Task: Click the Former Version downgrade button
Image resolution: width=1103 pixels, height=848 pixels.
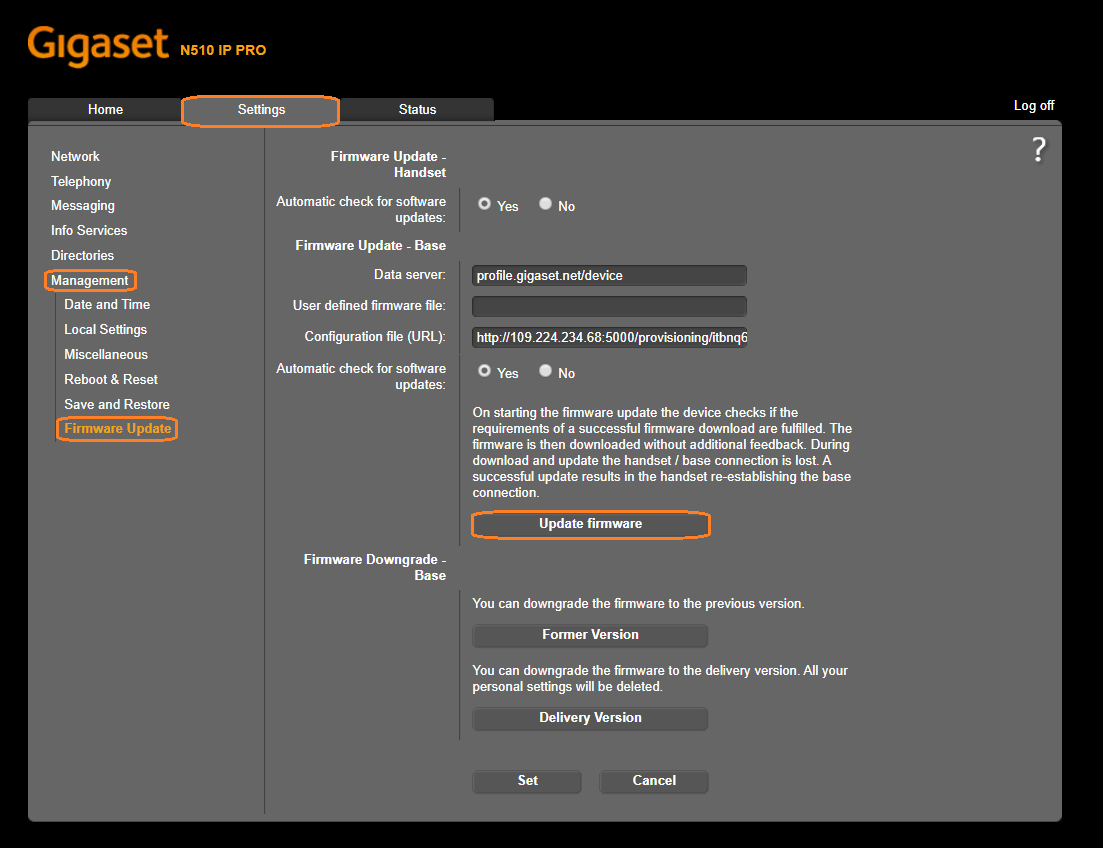Action: pyautogui.click(x=590, y=635)
